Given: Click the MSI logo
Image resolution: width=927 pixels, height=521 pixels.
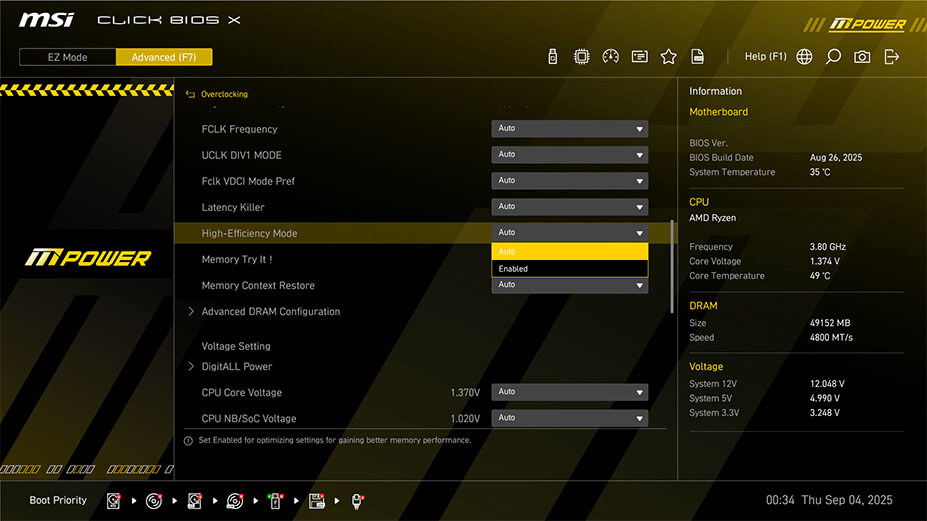Looking at the screenshot, I should click(46, 20).
